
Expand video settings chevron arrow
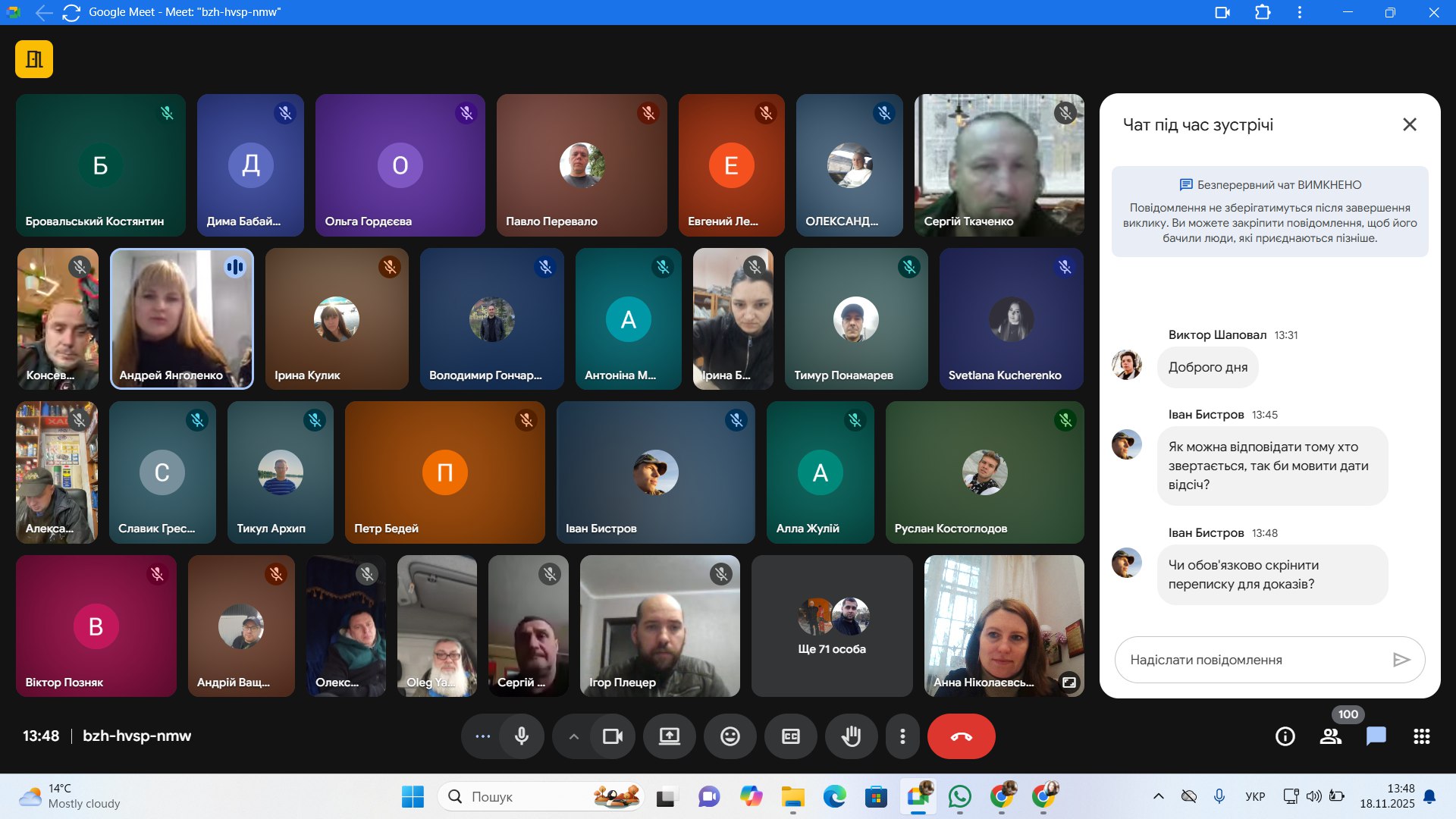click(x=574, y=736)
